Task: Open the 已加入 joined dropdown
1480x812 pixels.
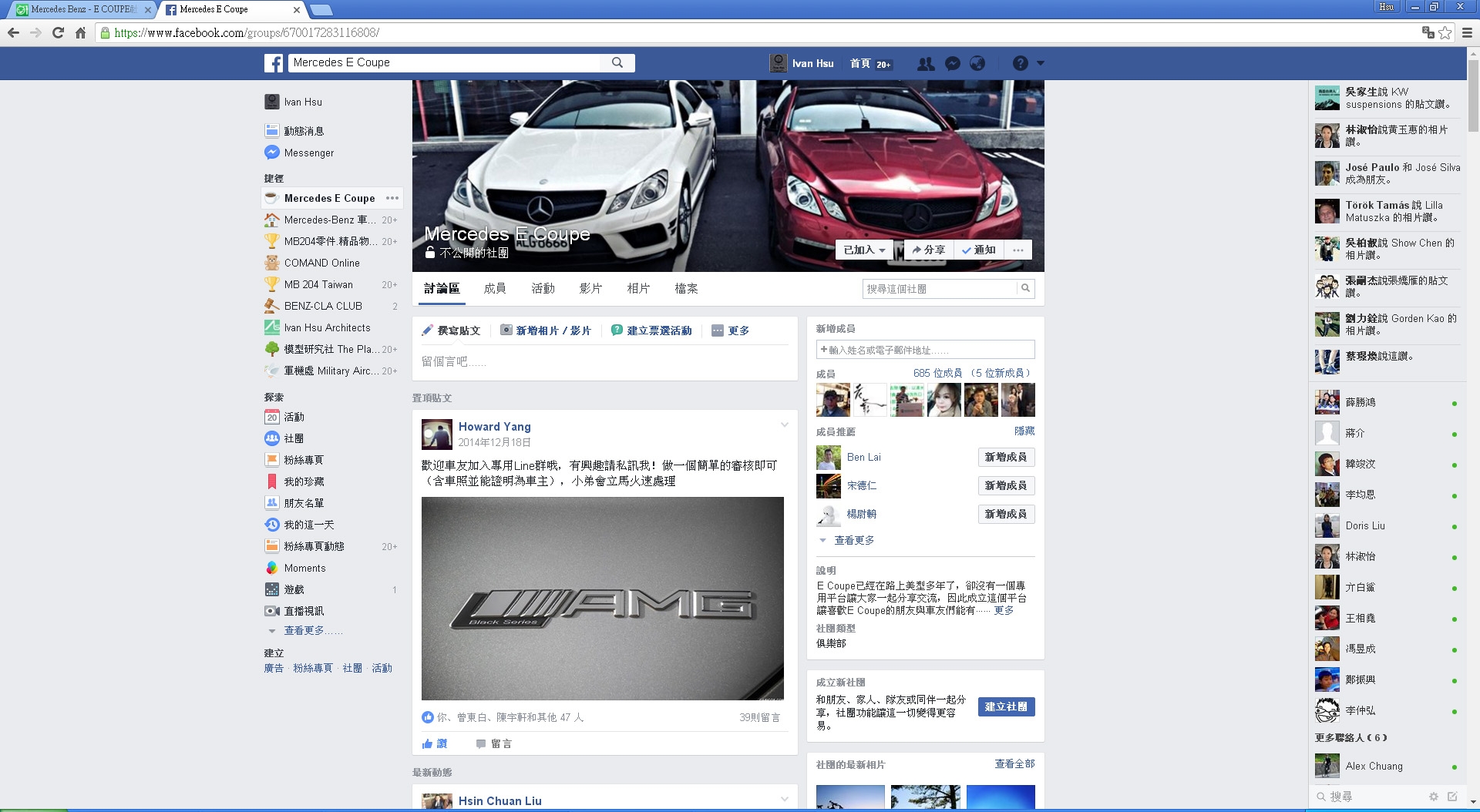Action: click(863, 250)
